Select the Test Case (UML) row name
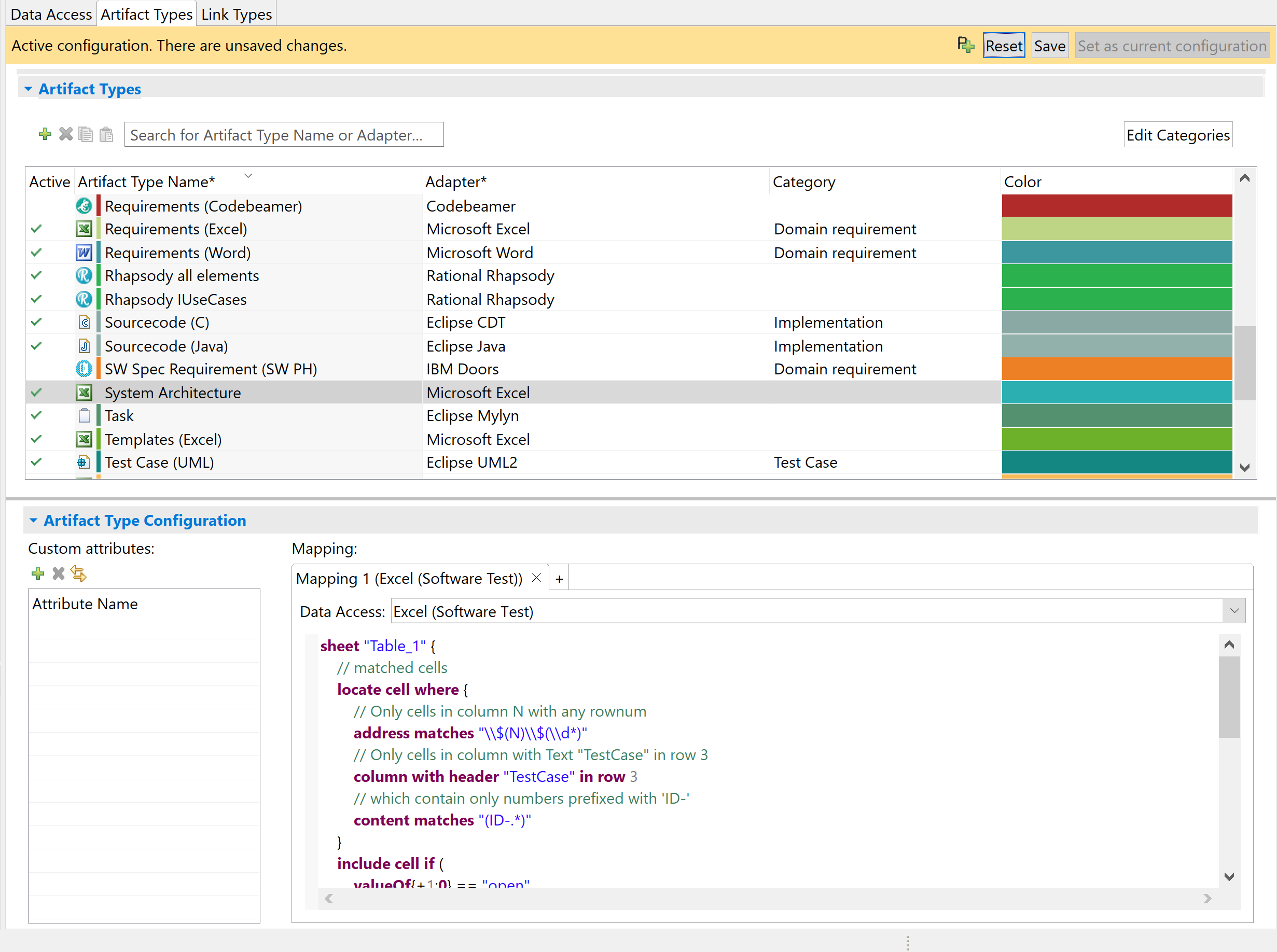 (x=160, y=462)
